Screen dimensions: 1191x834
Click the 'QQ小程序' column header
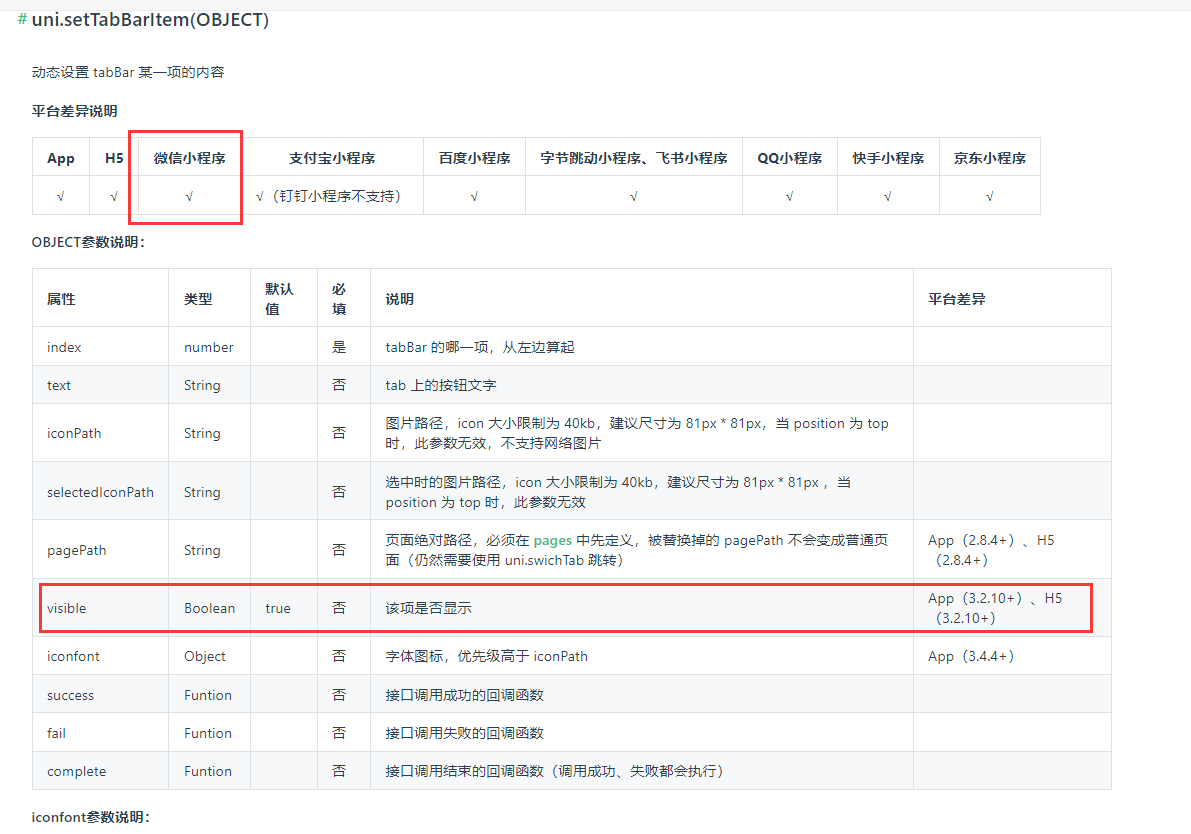789,158
